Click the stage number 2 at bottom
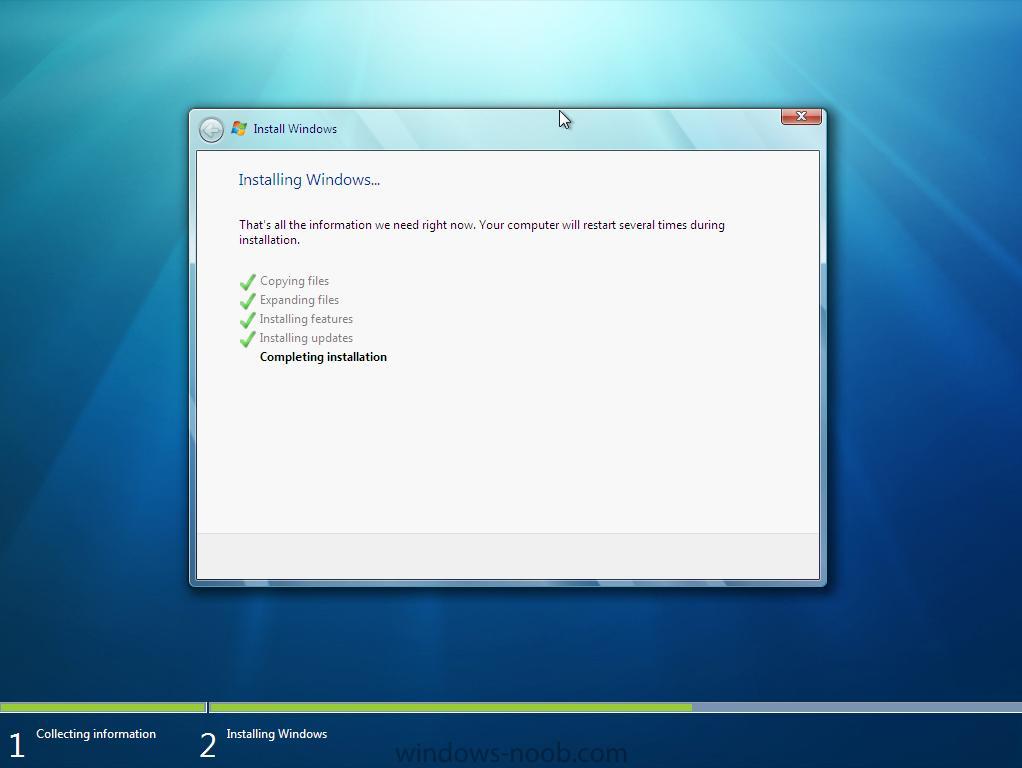The width and height of the screenshot is (1022, 768). coord(207,745)
